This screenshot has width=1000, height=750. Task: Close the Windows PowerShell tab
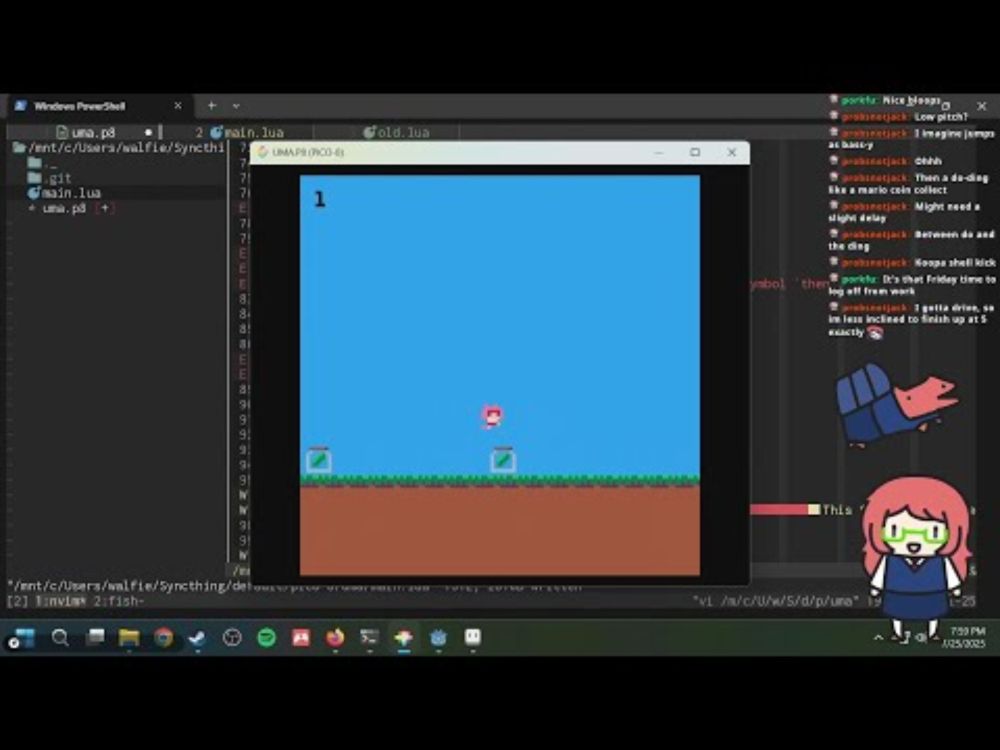[178, 106]
